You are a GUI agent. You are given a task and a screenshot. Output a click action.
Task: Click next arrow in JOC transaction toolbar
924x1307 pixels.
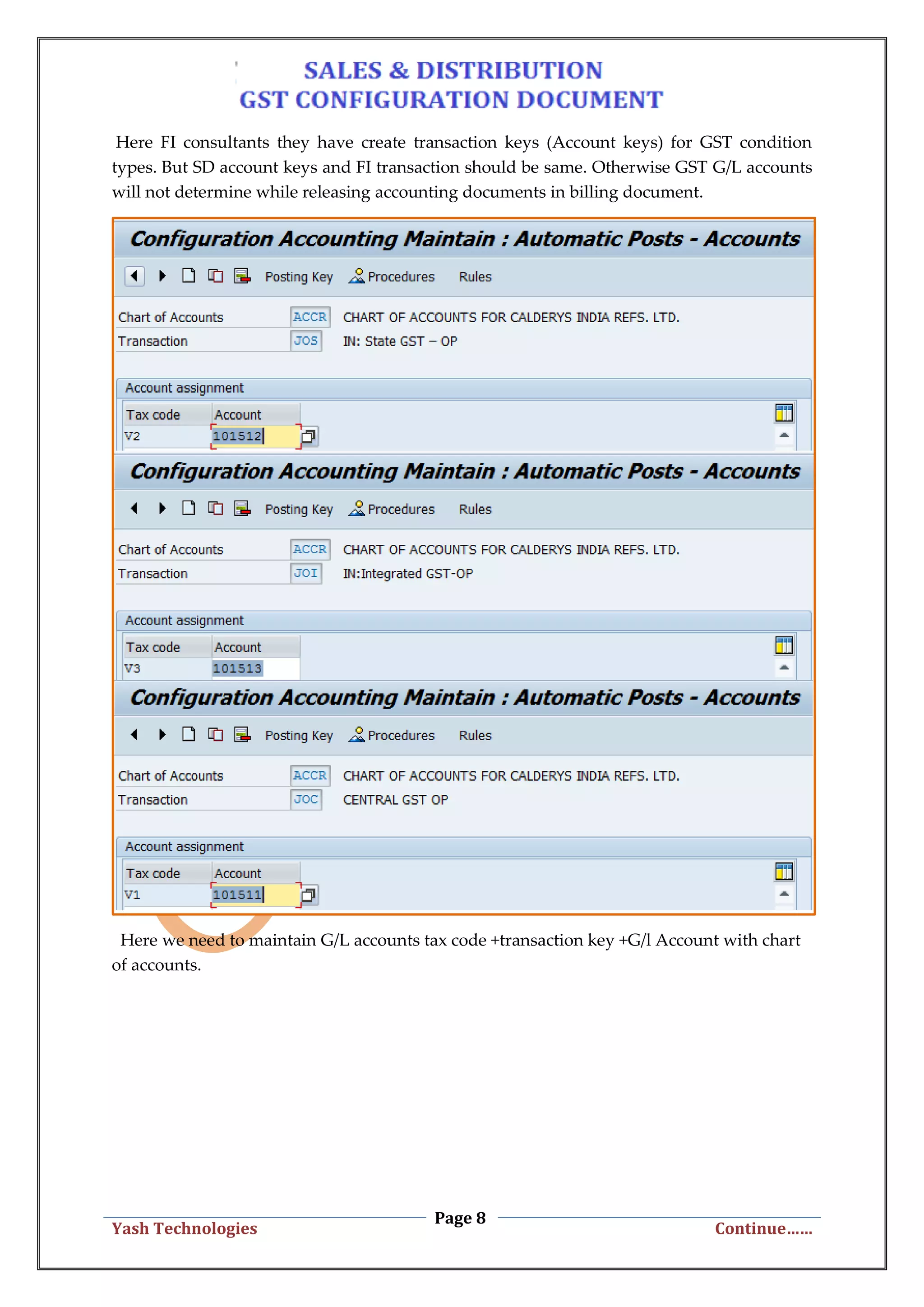click(162, 734)
